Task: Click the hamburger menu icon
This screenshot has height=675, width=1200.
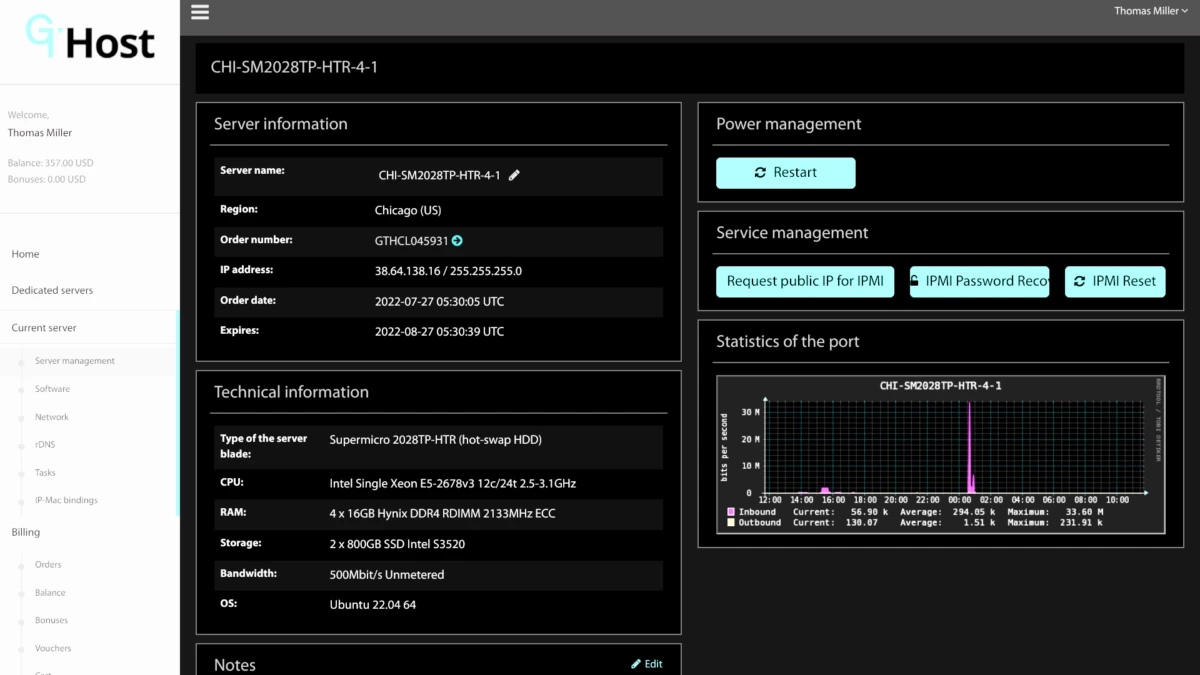Action: click(200, 13)
